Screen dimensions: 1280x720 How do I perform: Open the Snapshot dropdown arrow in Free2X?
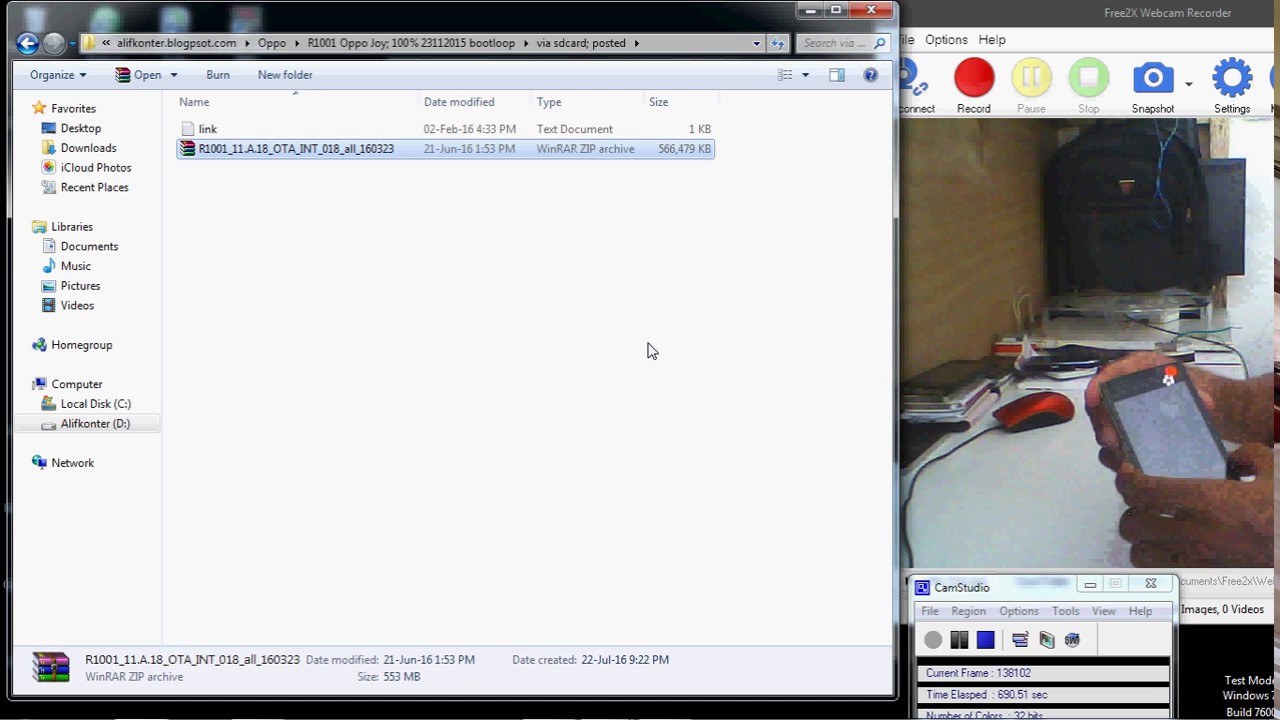1188,85
